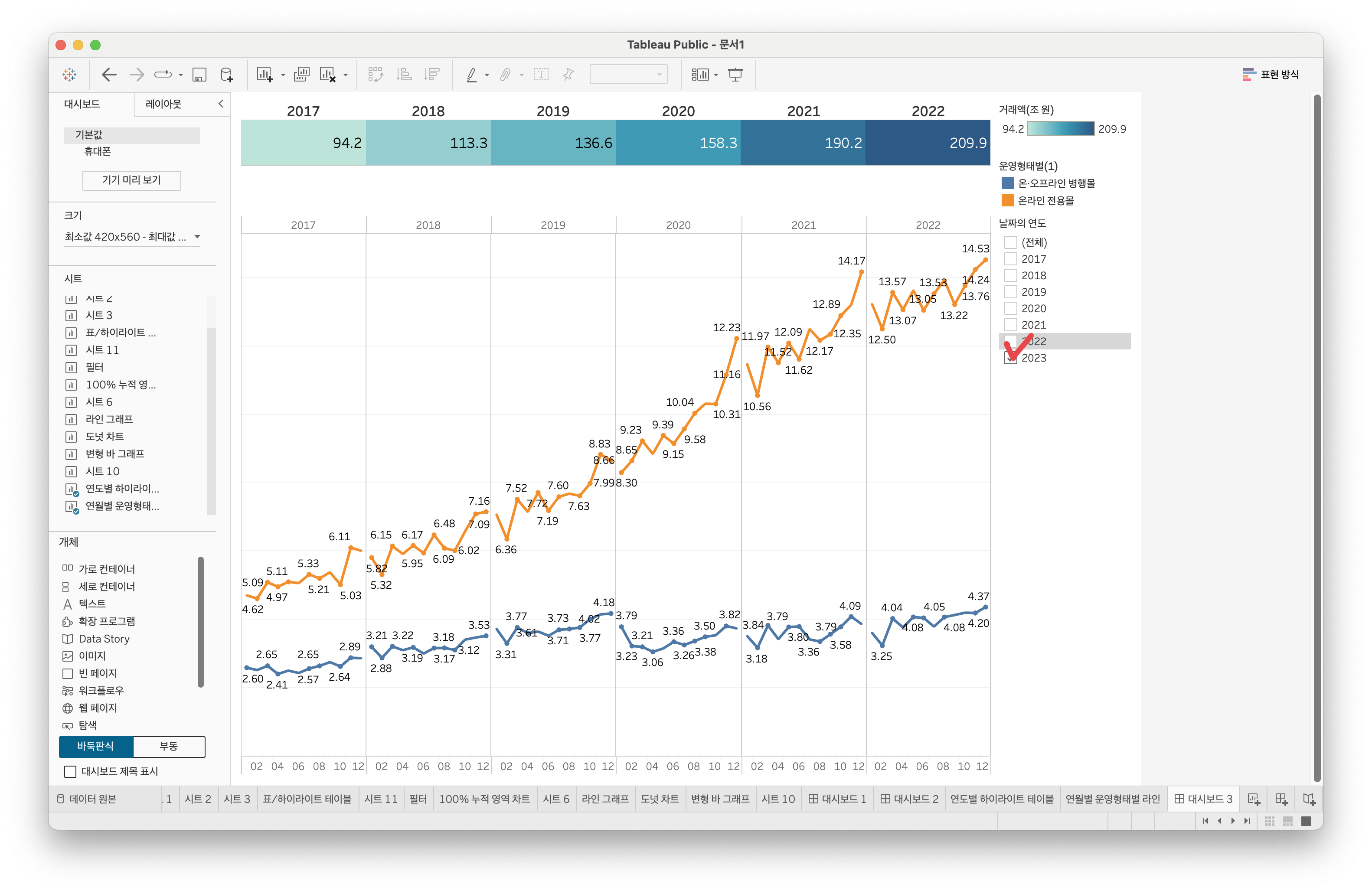Check the (전체) all-years checkbox

coord(1010,242)
